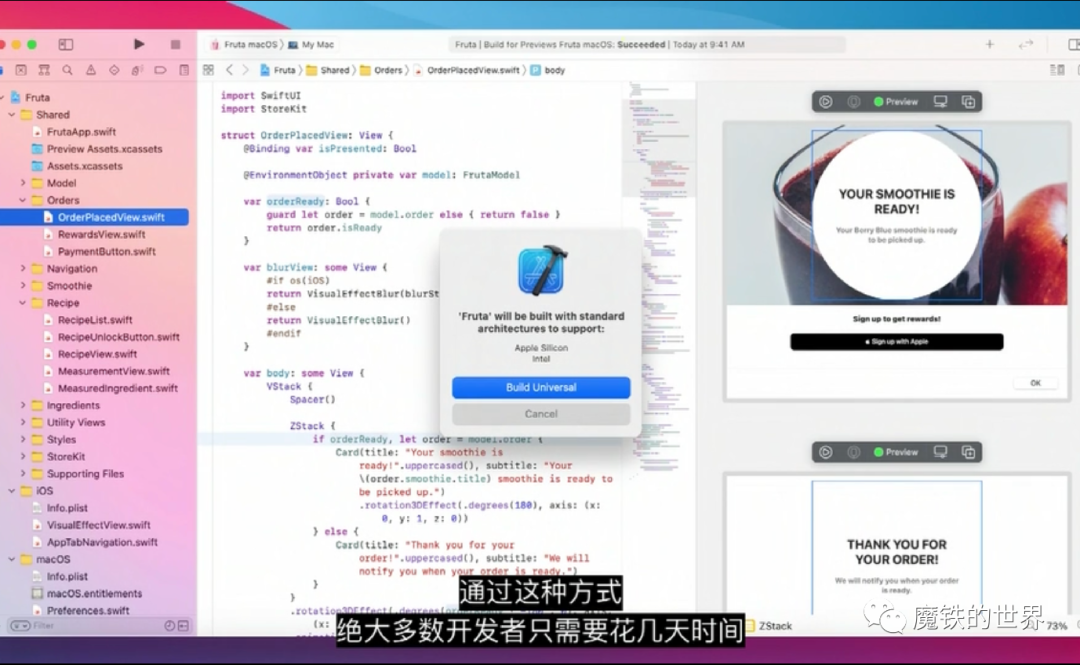Open macOS.entitlements file
Screen dimensions: 1080x665
[94, 593]
